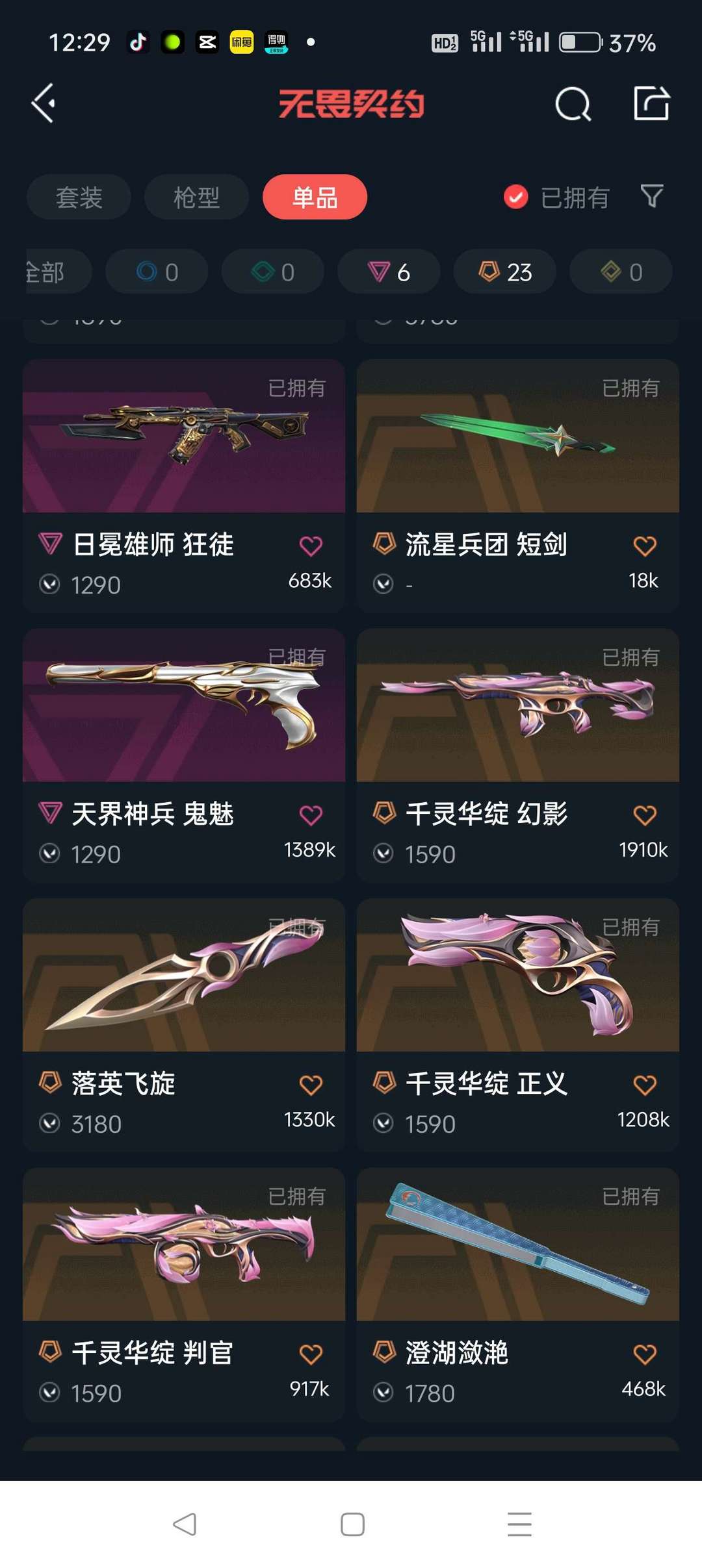The width and height of the screenshot is (702, 1568).
Task: Tap Android home navigation button
Action: [x=352, y=1524]
